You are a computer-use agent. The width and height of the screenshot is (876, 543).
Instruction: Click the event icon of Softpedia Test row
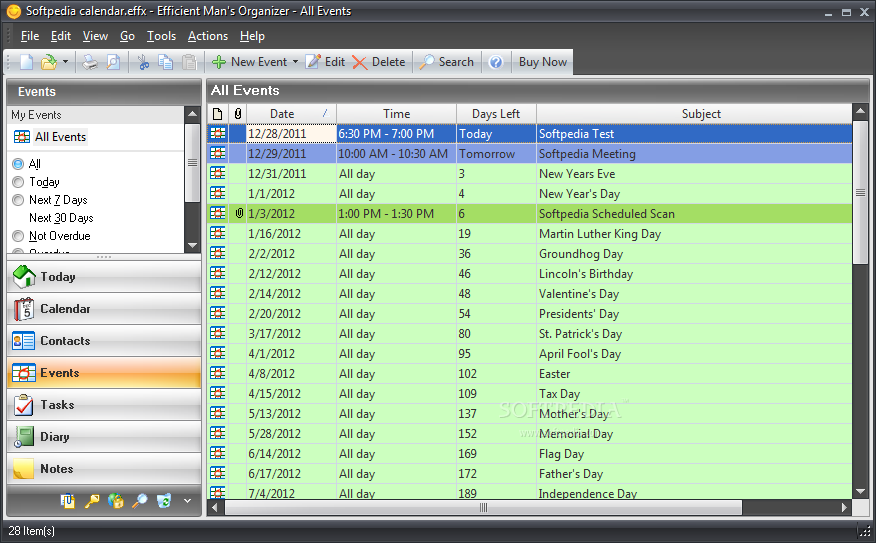pos(218,134)
